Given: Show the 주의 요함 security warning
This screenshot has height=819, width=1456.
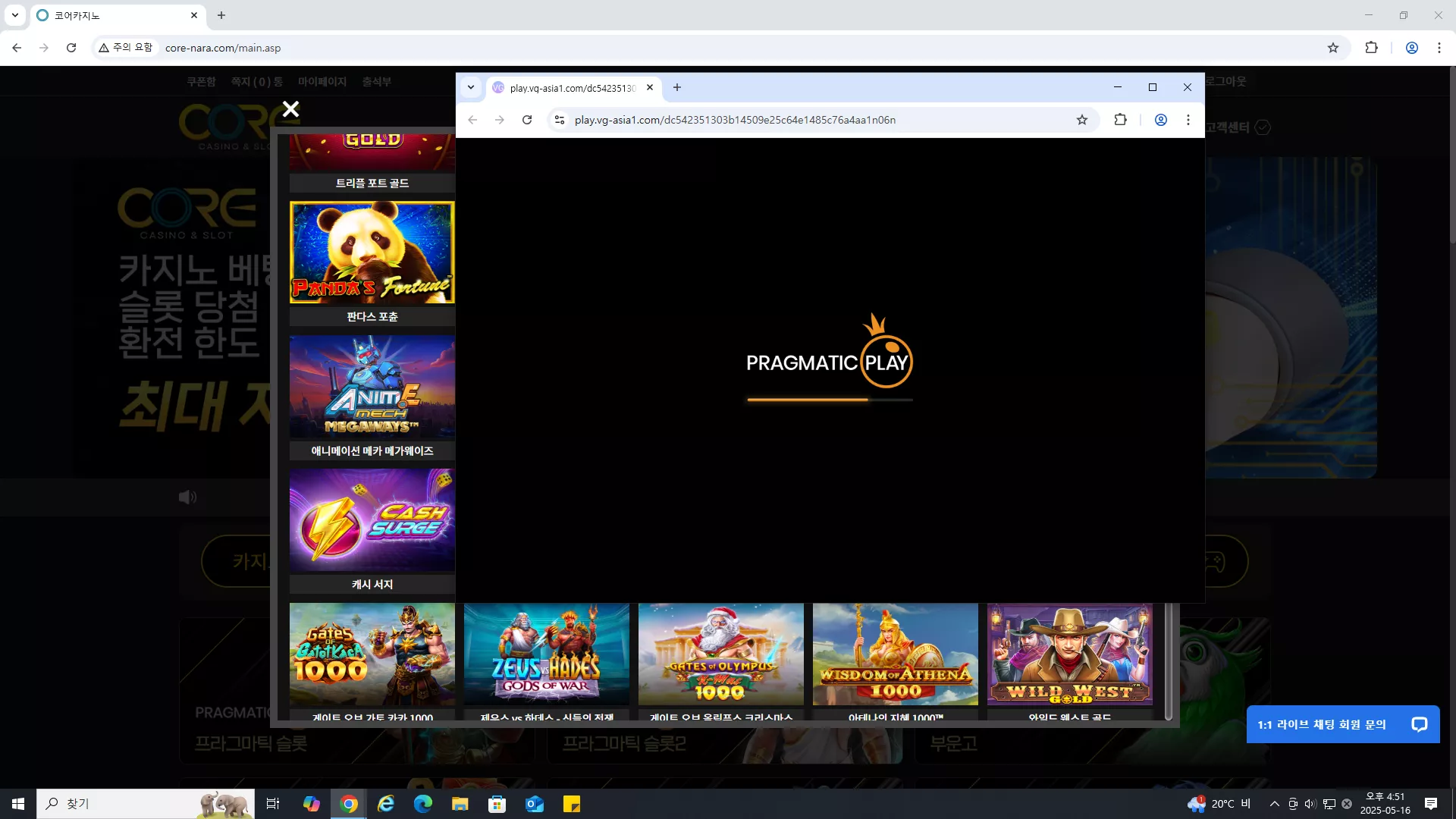Looking at the screenshot, I should coord(126,48).
